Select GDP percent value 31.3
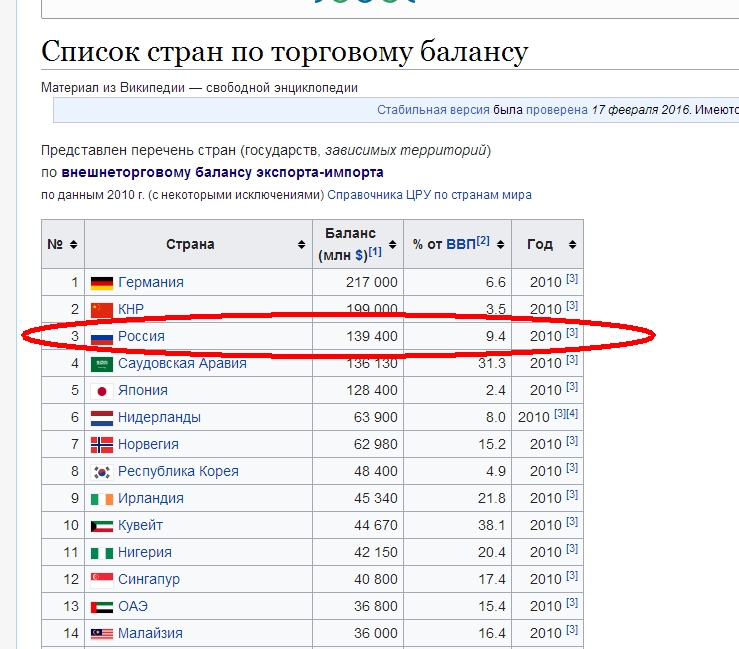 [x=492, y=363]
